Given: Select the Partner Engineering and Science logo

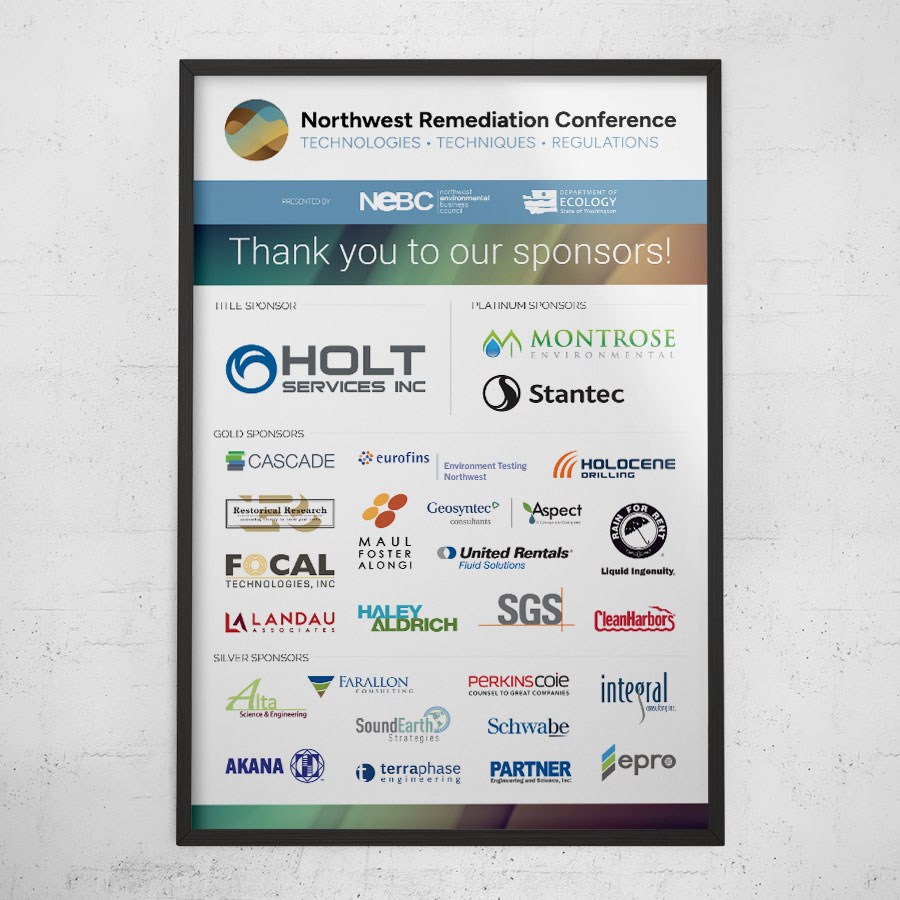Looking at the screenshot, I should 530,771.
